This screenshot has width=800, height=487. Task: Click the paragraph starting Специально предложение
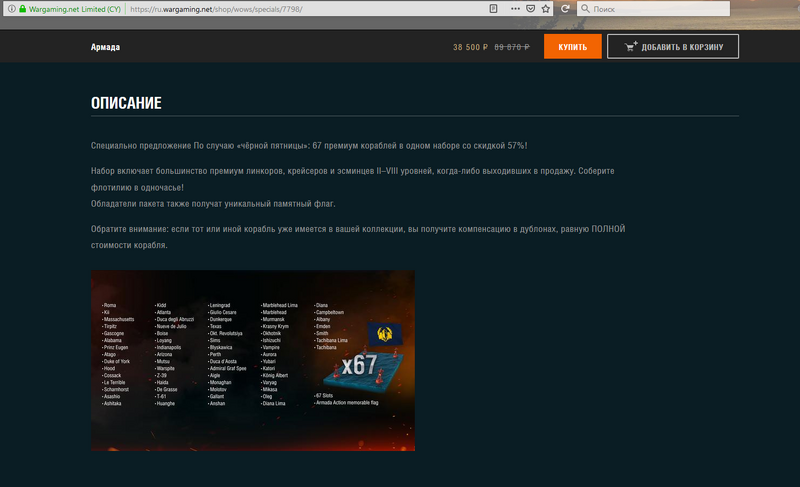coord(309,146)
